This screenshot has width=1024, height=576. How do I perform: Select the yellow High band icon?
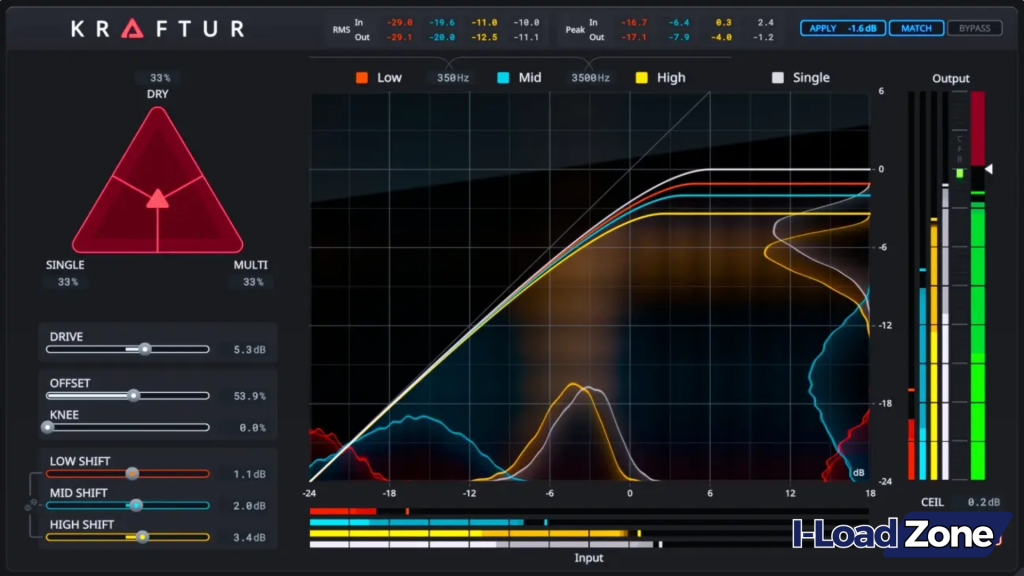641,76
